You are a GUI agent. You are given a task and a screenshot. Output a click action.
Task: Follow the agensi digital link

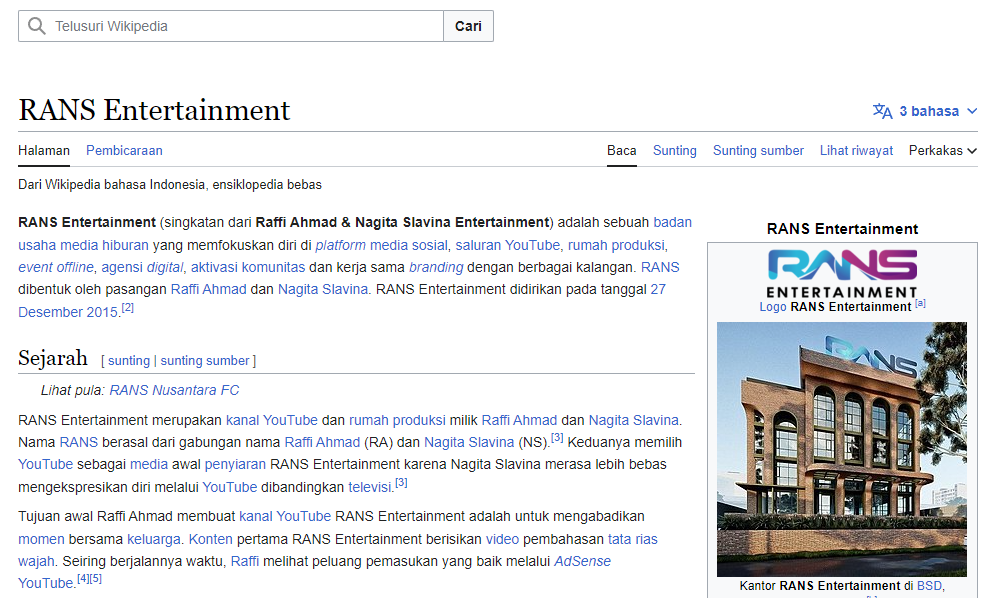pyautogui.click(x=142, y=267)
